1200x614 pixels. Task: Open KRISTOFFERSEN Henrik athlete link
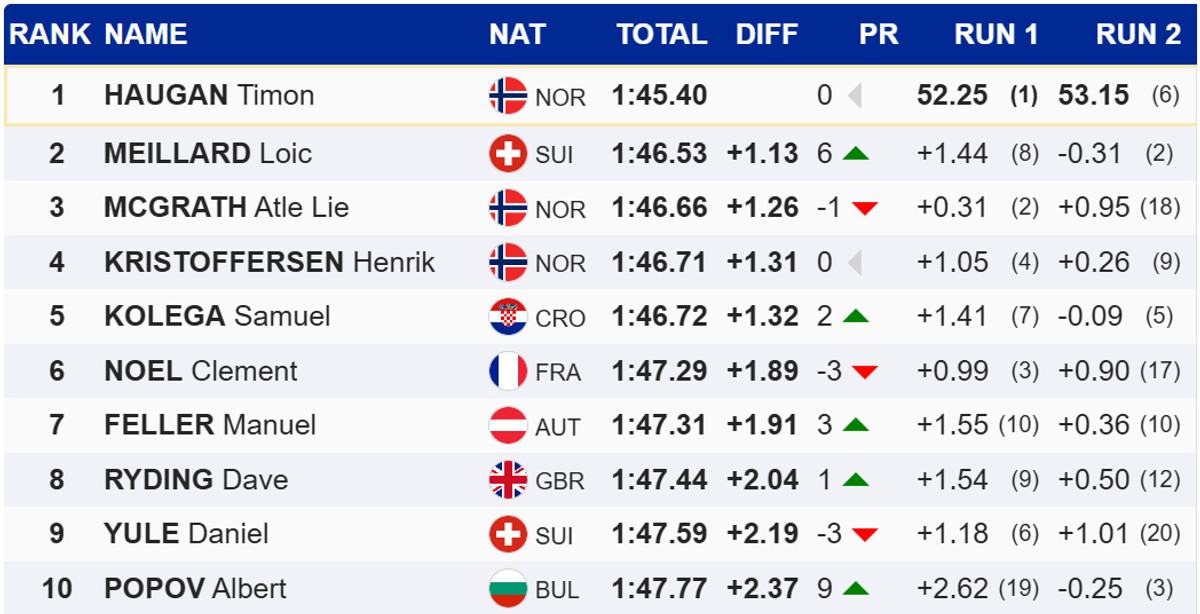(x=269, y=262)
